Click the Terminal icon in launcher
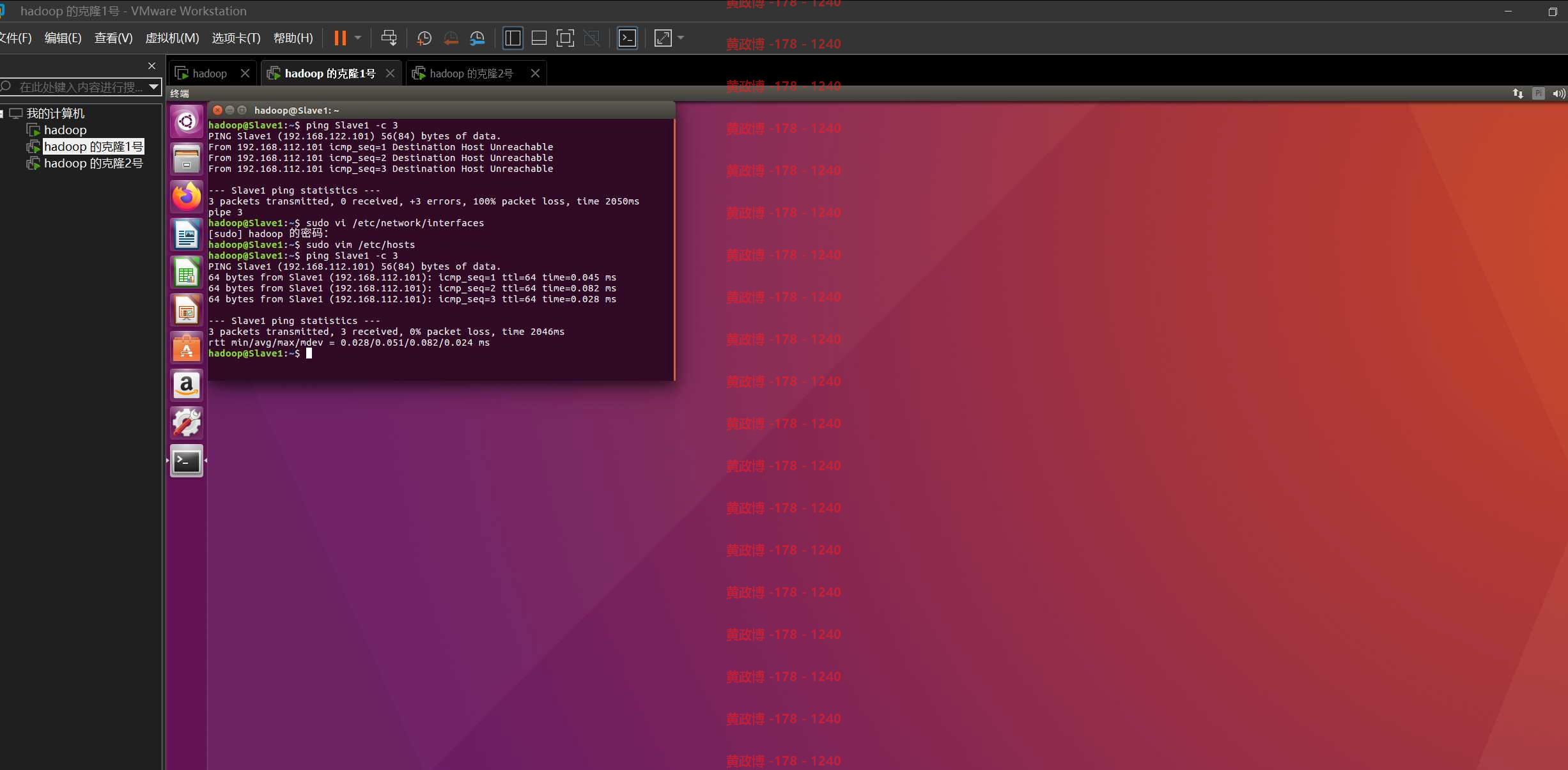 187,461
